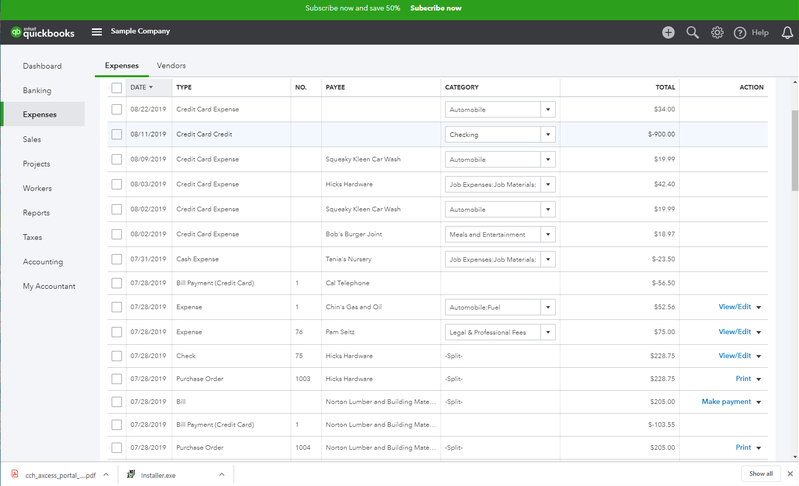Open the search magnifier icon
The width and height of the screenshot is (799, 486).
coord(692,33)
